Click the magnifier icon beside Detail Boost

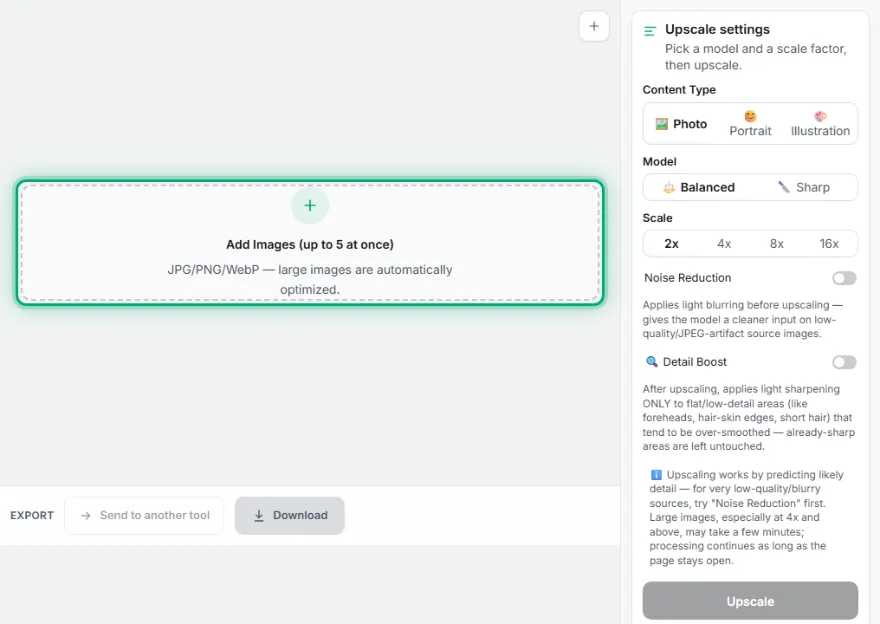click(x=651, y=362)
